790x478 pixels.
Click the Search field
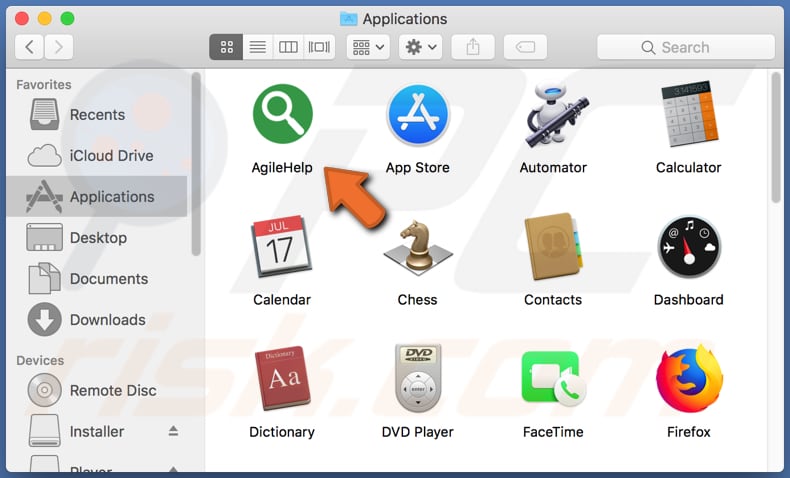686,47
